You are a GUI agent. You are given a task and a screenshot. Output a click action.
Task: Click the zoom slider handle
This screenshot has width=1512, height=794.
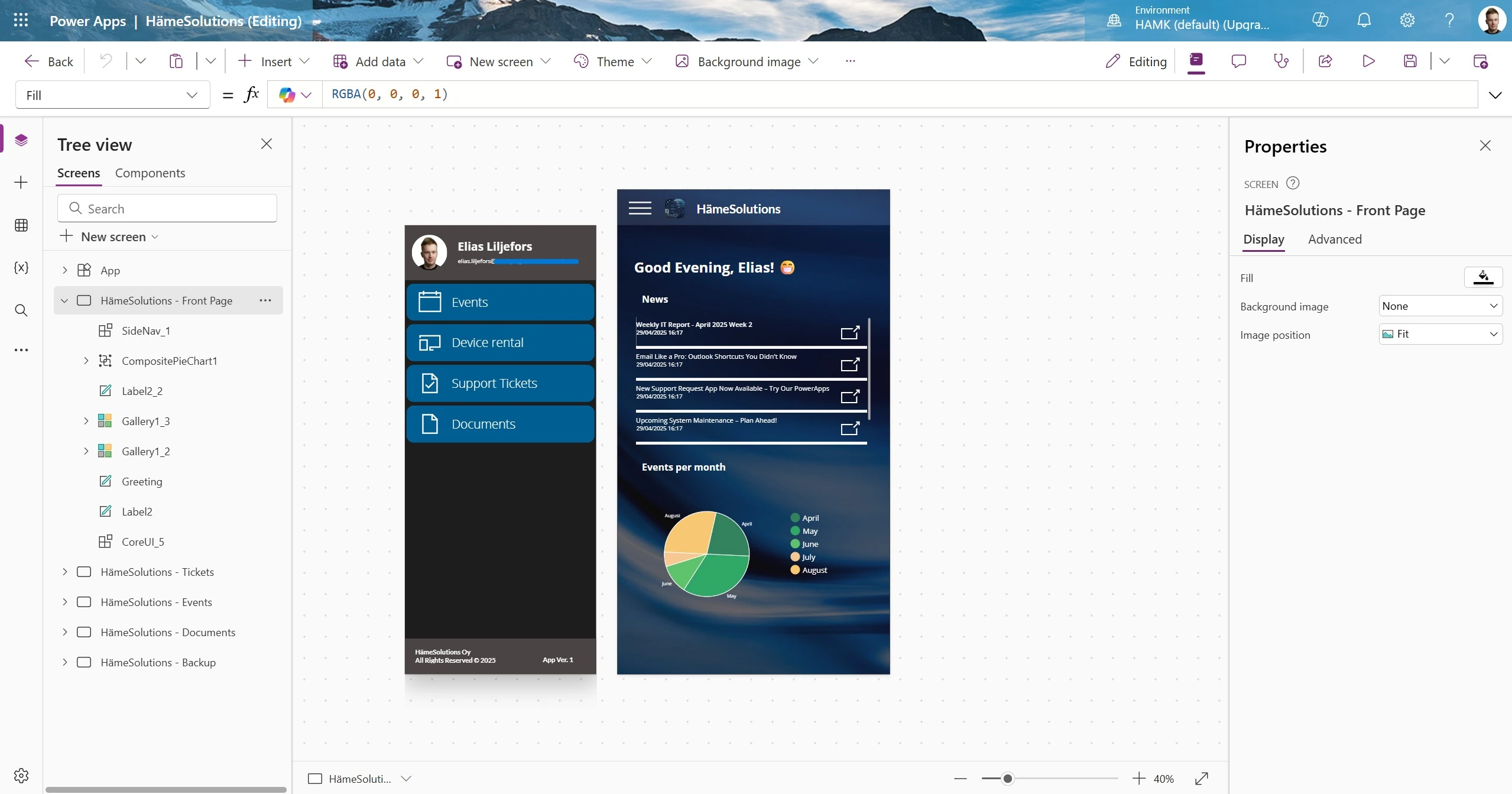(1008, 779)
